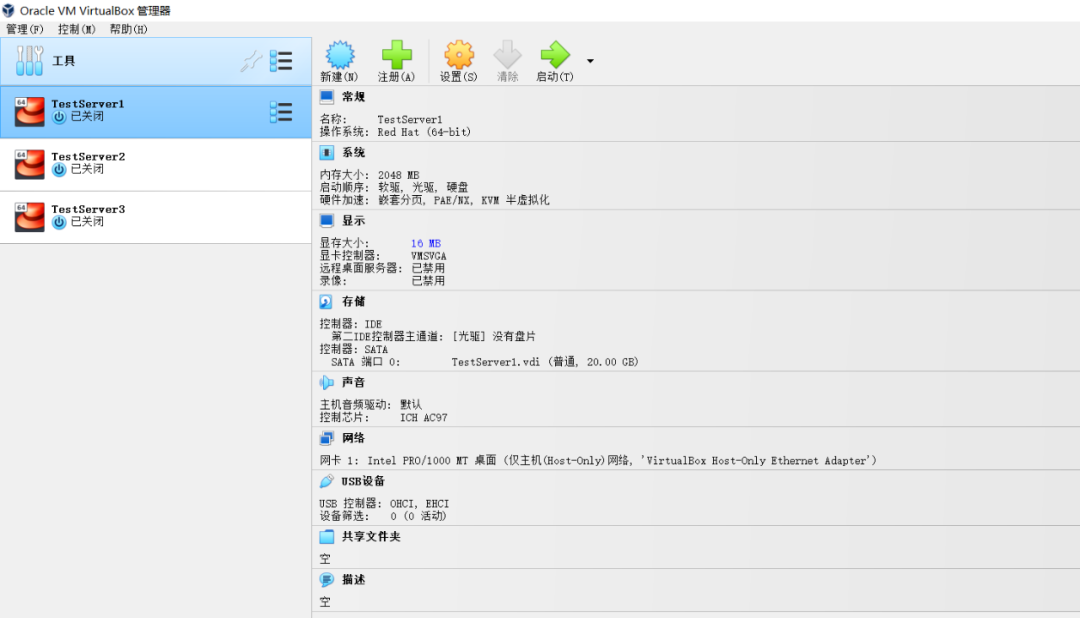Click the 已禁用 value beside 录像
The image size is (1080, 618).
(x=428, y=280)
